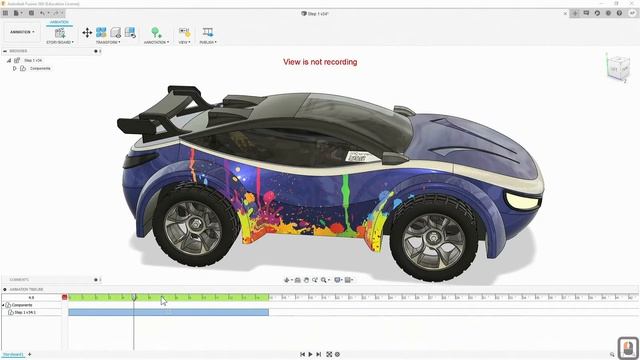Click the Undo arrow

point(43,13)
